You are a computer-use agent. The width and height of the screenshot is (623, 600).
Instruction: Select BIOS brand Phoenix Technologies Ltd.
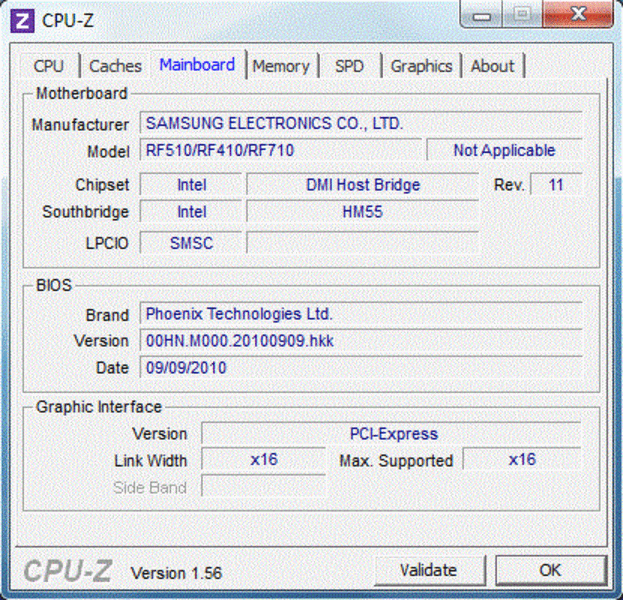361,314
